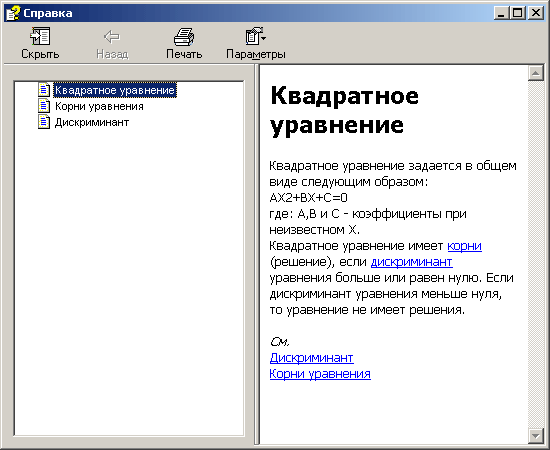Screen dimensions: 550x450
Task: Click the page icon beside Дискриминант topic
Action: click(44, 122)
